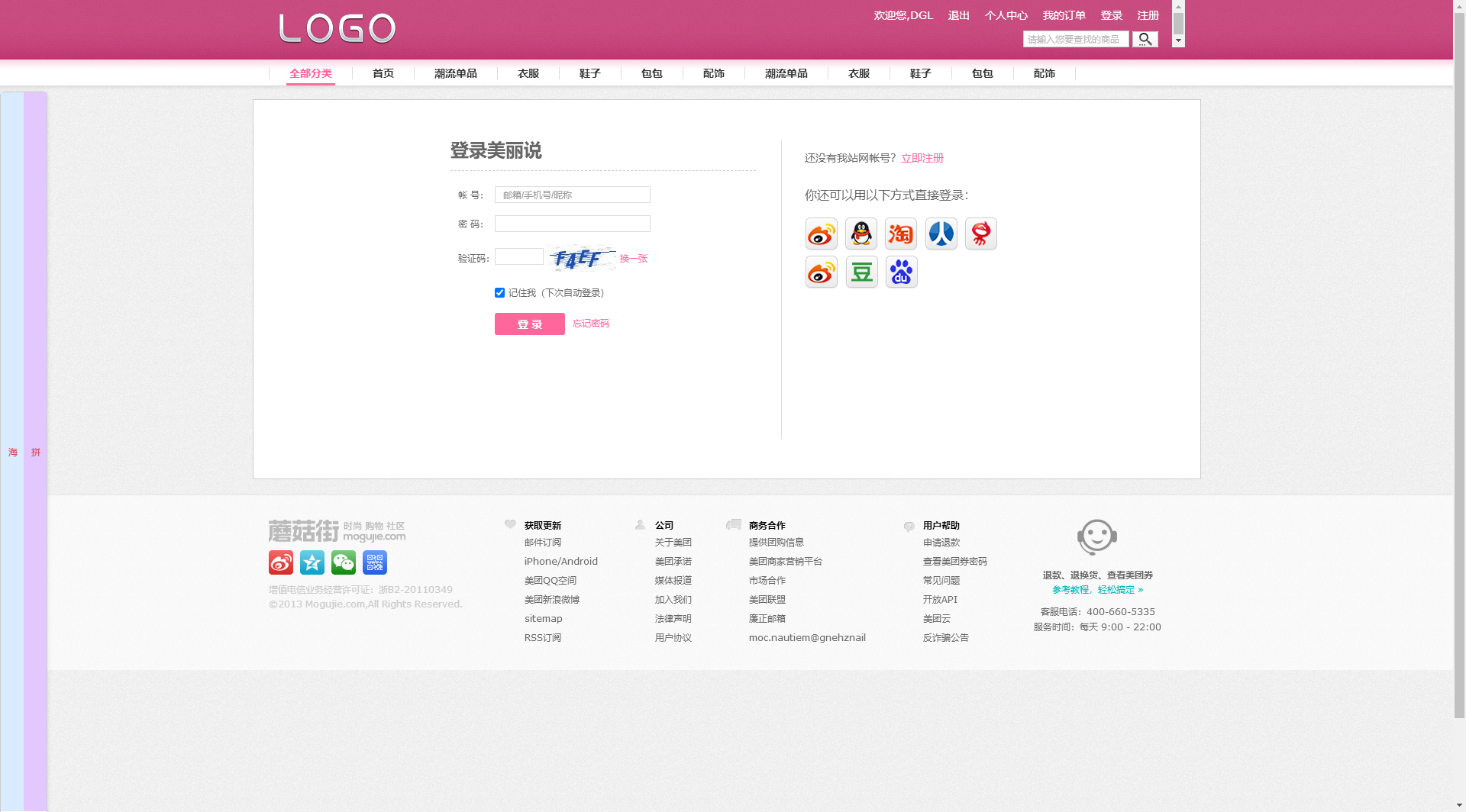This screenshot has width=1466, height=812.
Task: Open the 全部分类 navigation tab
Action: tap(311, 73)
